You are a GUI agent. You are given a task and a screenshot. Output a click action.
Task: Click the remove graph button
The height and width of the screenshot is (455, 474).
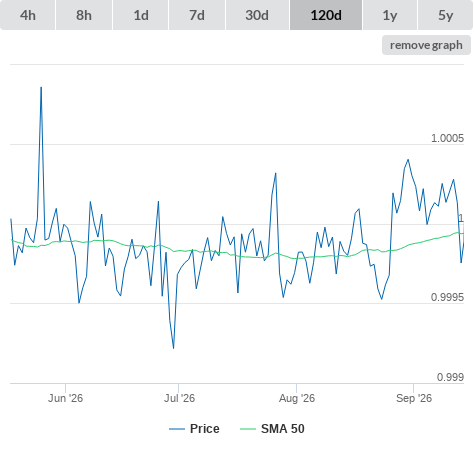click(426, 45)
